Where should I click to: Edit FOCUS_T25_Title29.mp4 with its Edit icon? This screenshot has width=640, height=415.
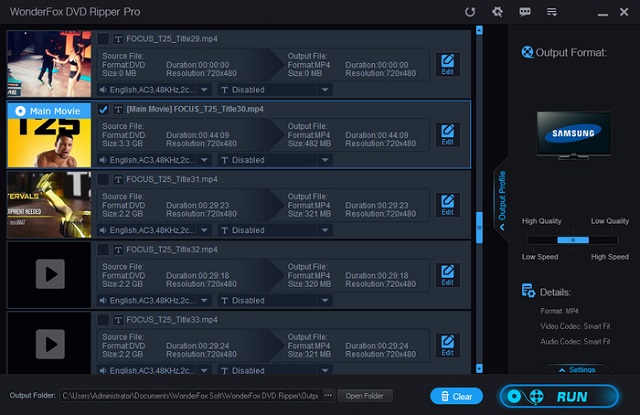(447, 64)
